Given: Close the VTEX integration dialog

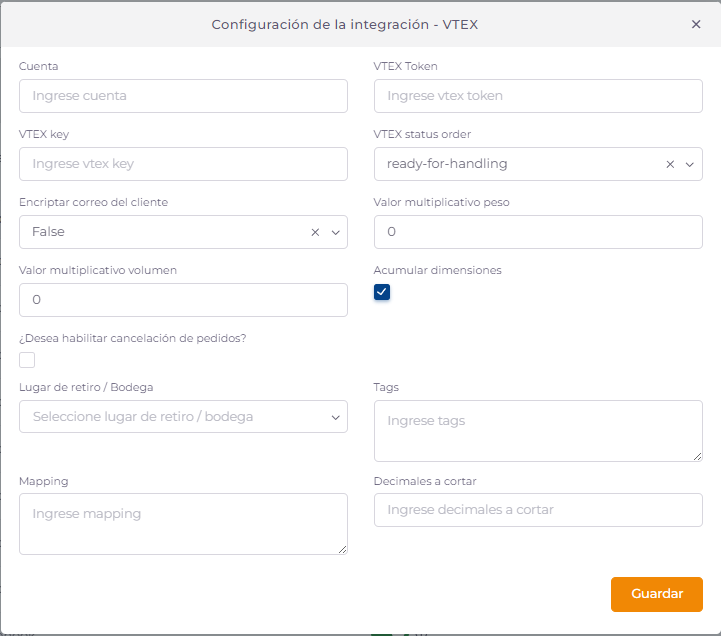Looking at the screenshot, I should 696,24.
